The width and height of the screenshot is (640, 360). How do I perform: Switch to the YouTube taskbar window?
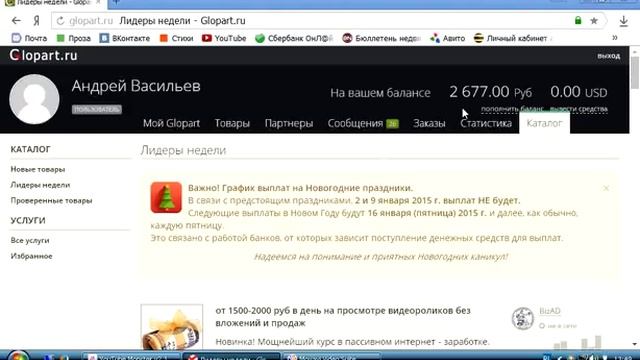click(x=131, y=357)
